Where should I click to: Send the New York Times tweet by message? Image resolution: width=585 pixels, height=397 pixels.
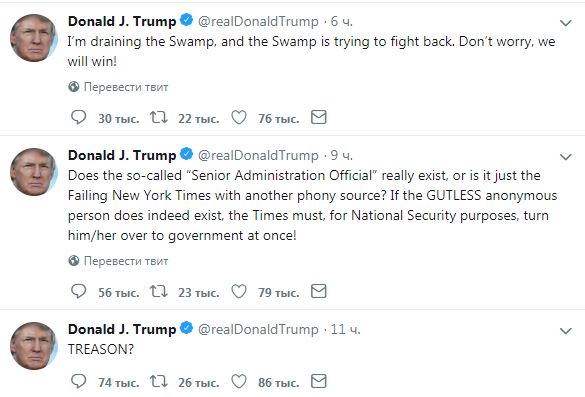(319, 291)
